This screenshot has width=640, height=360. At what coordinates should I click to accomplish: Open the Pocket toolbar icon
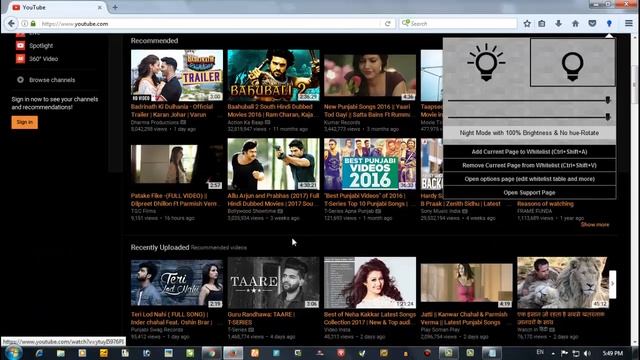point(592,24)
